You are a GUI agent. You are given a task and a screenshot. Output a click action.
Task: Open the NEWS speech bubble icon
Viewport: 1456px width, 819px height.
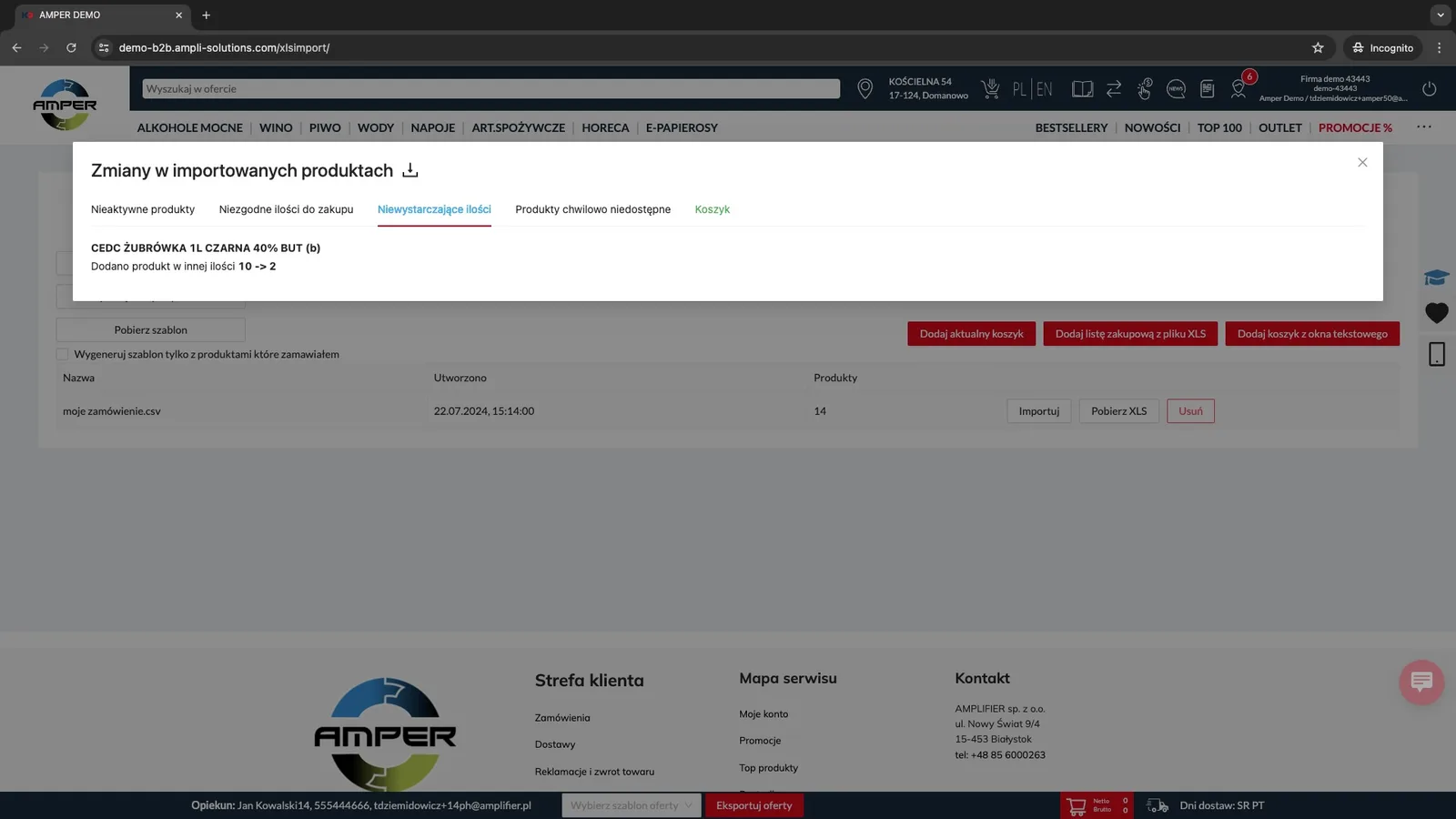tap(1176, 88)
